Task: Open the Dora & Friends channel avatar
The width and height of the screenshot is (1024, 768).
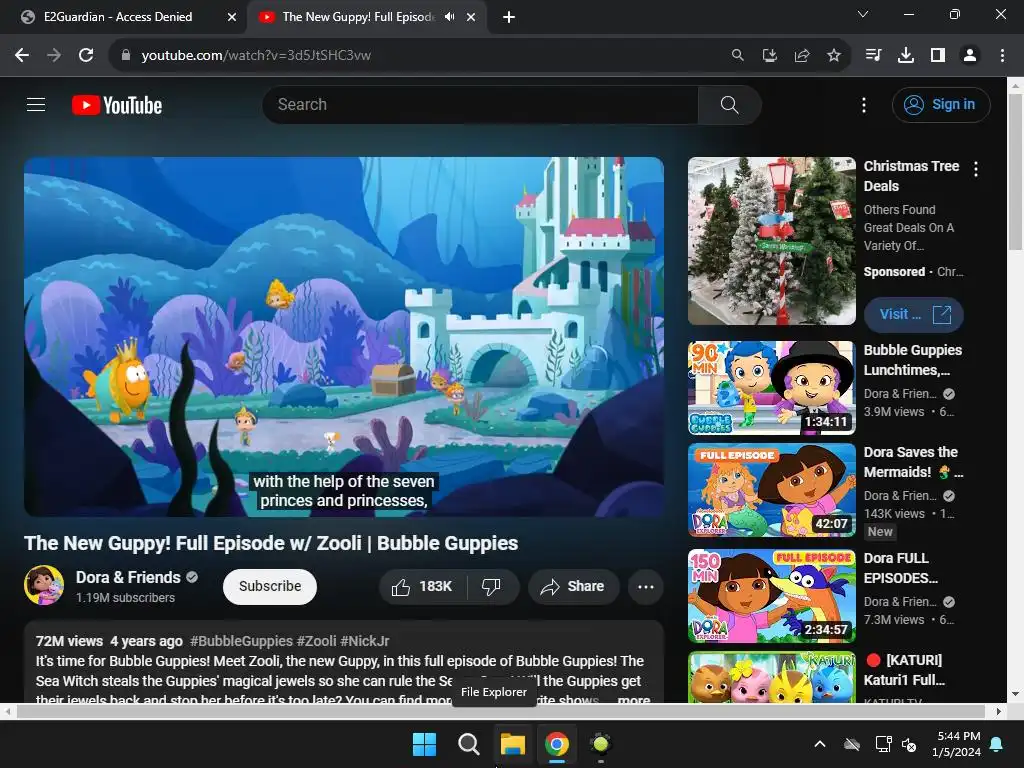Action: click(44, 585)
